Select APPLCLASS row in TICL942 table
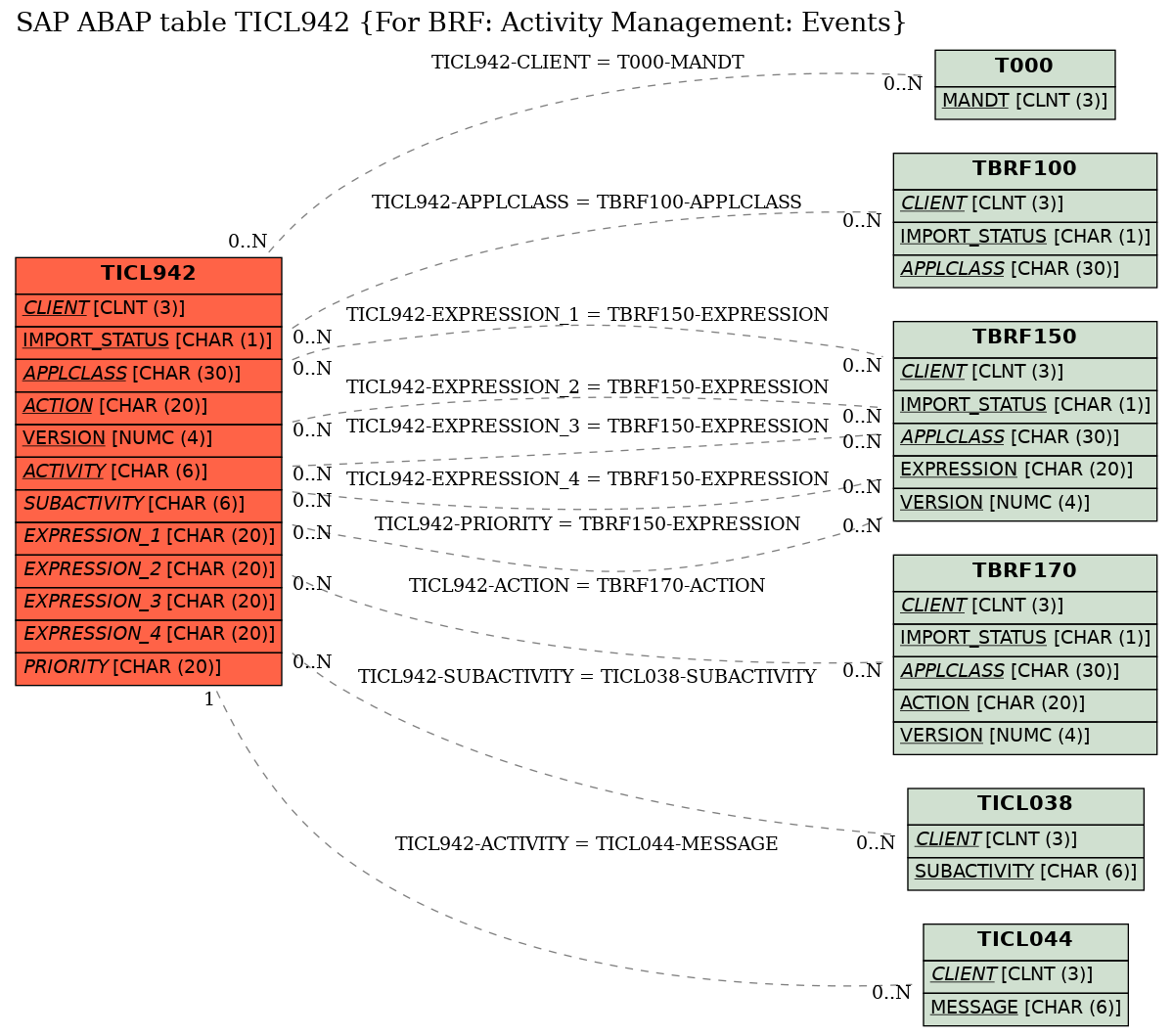 coord(148,375)
